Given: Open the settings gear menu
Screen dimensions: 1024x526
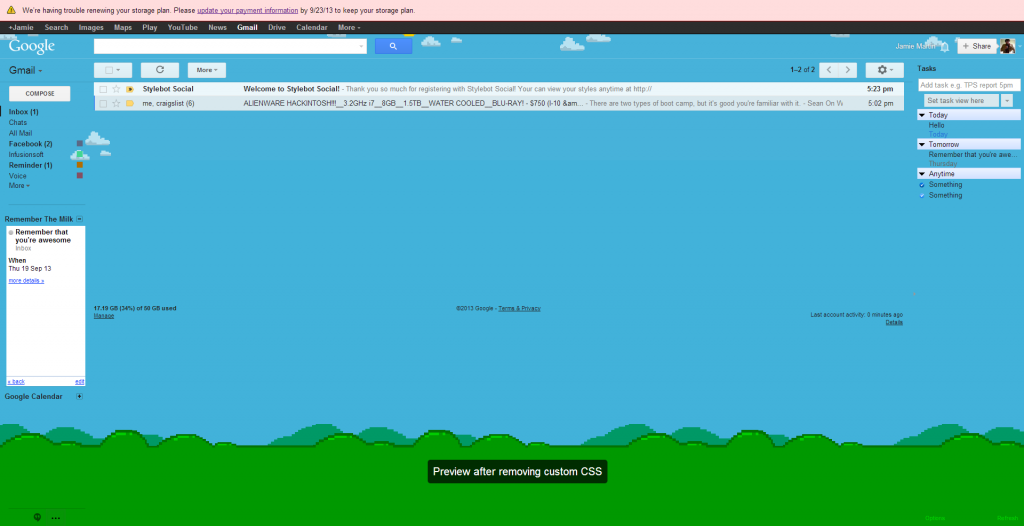Looking at the screenshot, I should (884, 70).
